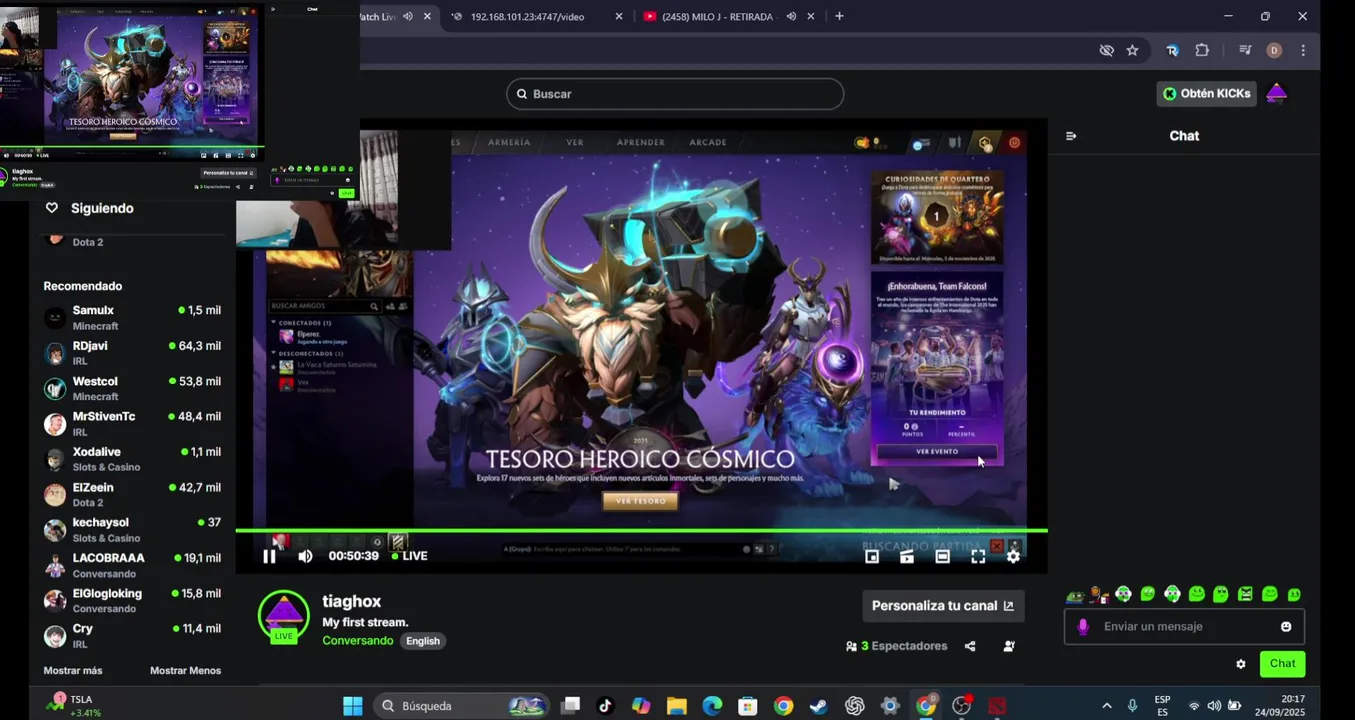Click the 3 Espectadores viewer count
The height and width of the screenshot is (720, 1355).
click(897, 647)
